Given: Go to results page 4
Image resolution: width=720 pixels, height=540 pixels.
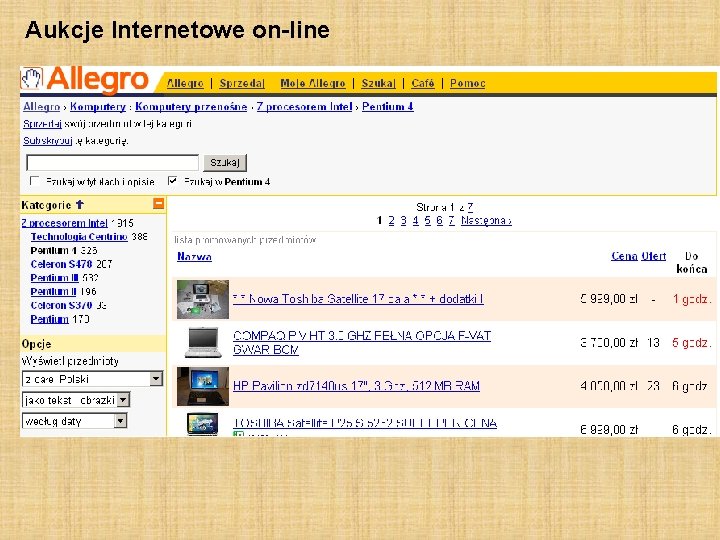Looking at the screenshot, I should 416,220.
